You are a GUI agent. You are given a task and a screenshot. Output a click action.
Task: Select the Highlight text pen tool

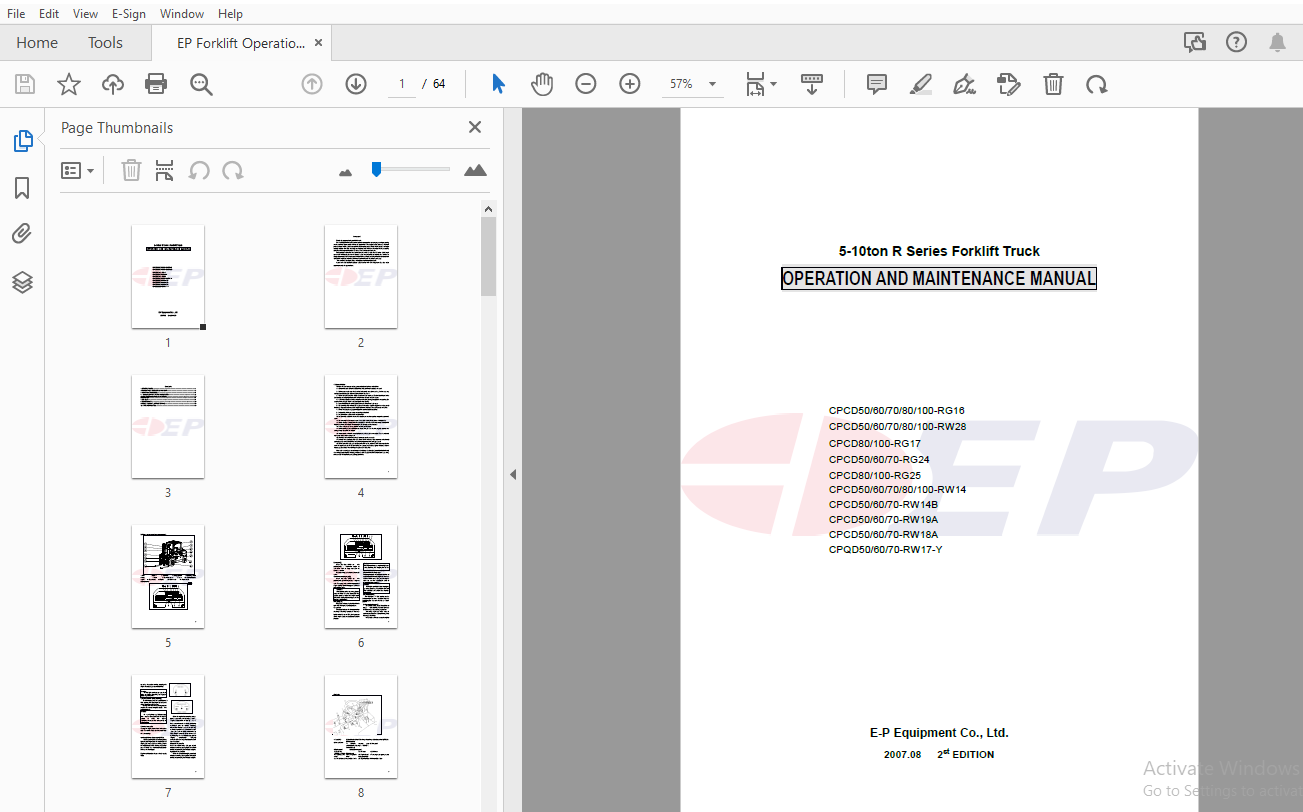(921, 84)
